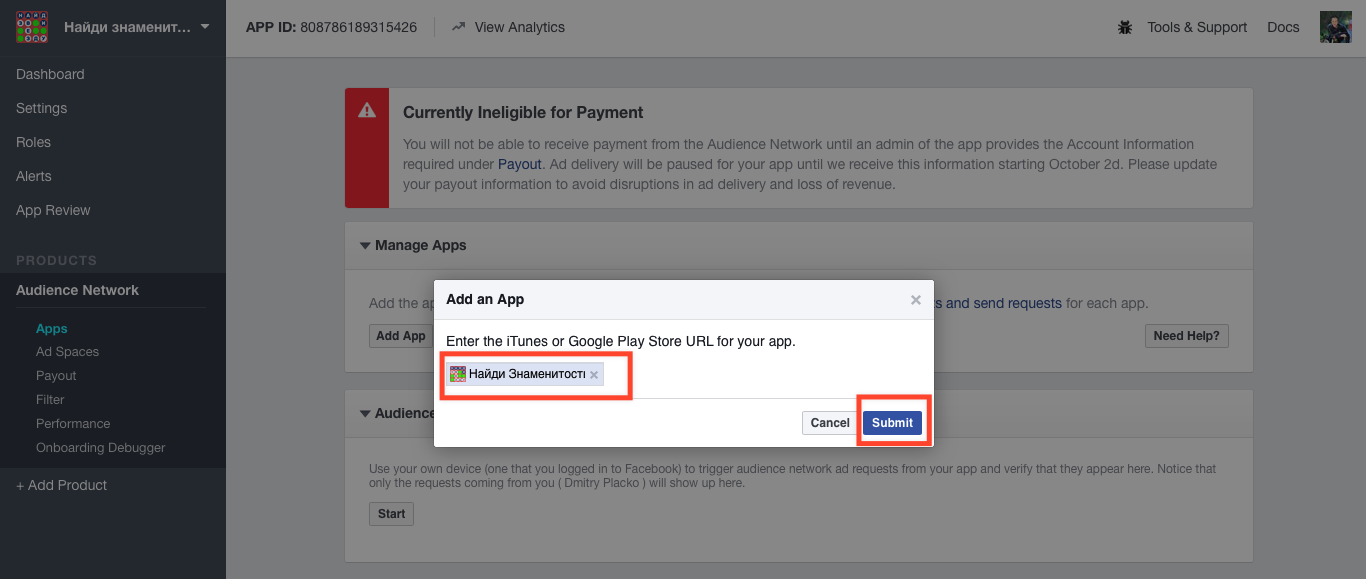Follow the Payout link in the warning message
Screen dimensions: 1366x579
pos(520,164)
